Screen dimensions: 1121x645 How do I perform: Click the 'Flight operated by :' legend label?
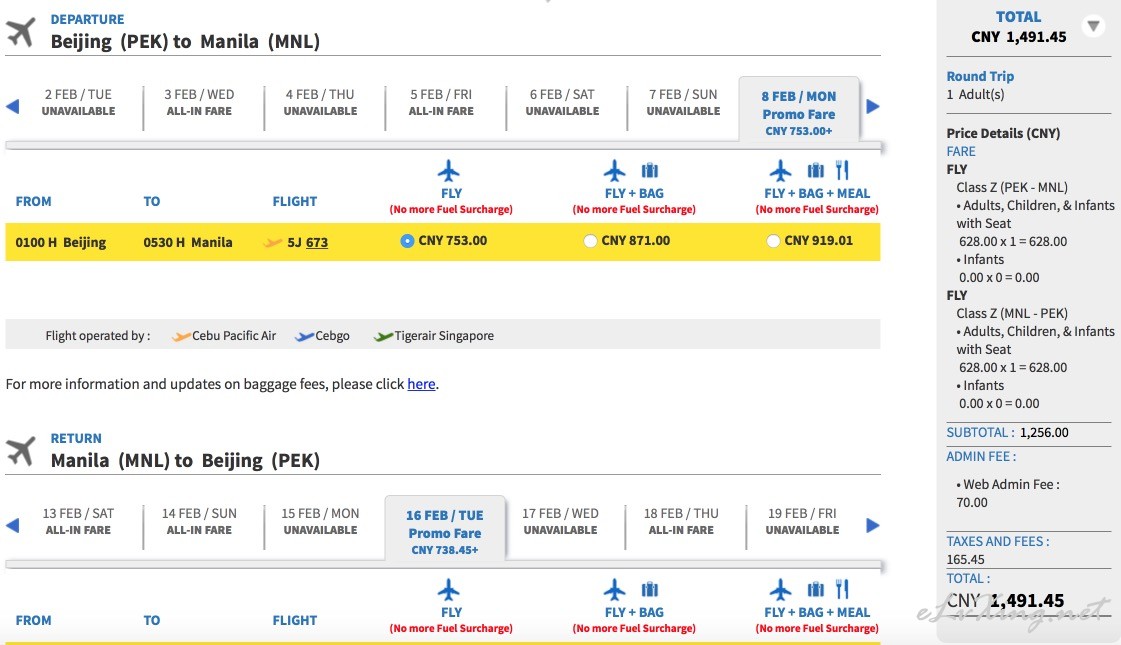pyautogui.click(x=98, y=336)
